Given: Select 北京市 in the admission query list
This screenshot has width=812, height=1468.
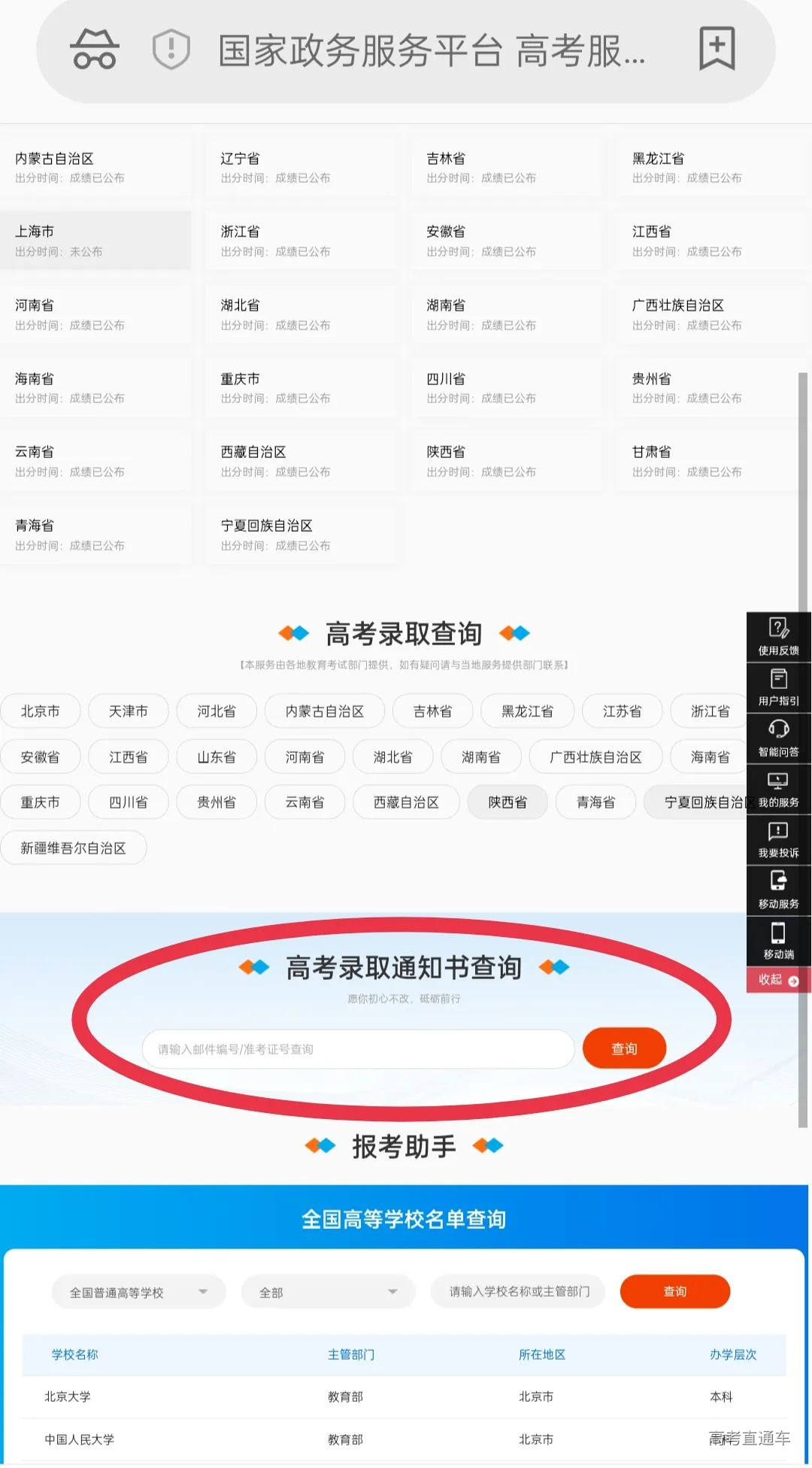Looking at the screenshot, I should point(40,711).
